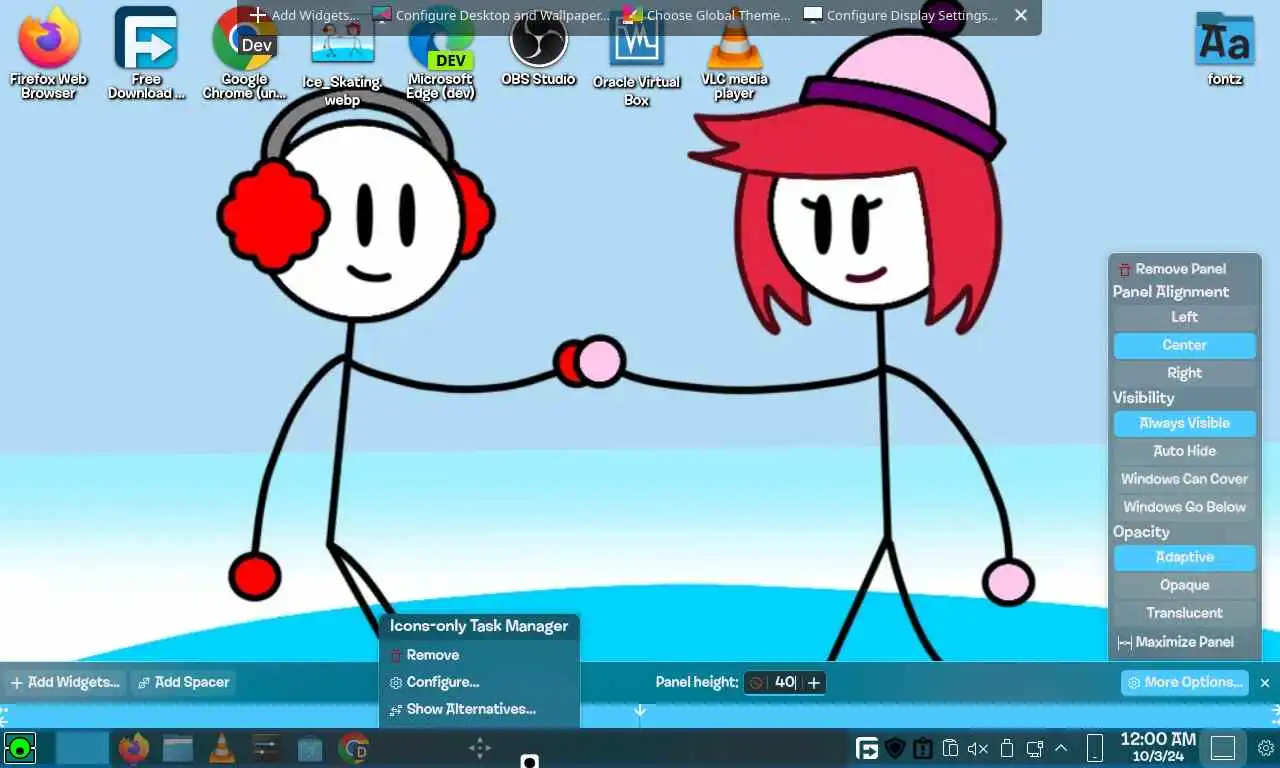This screenshot has width=1280, height=768.
Task: Open Configure Desktop and Wallpaper
Action: [x=490, y=15]
